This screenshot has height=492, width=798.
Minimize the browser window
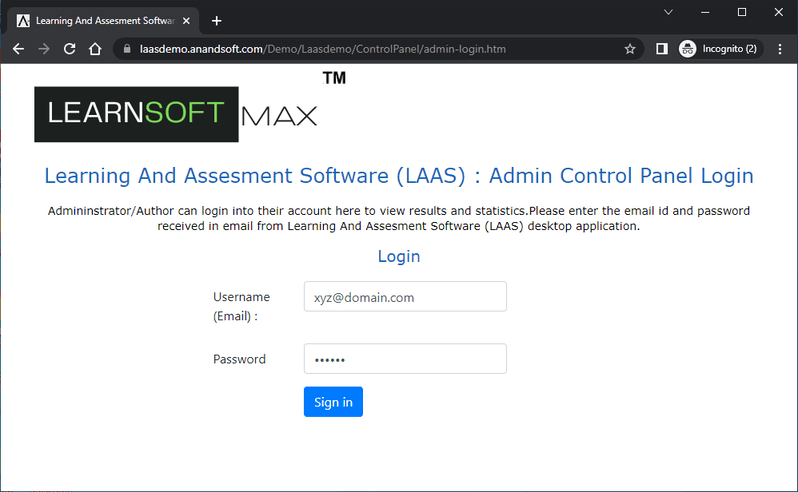tap(705, 12)
